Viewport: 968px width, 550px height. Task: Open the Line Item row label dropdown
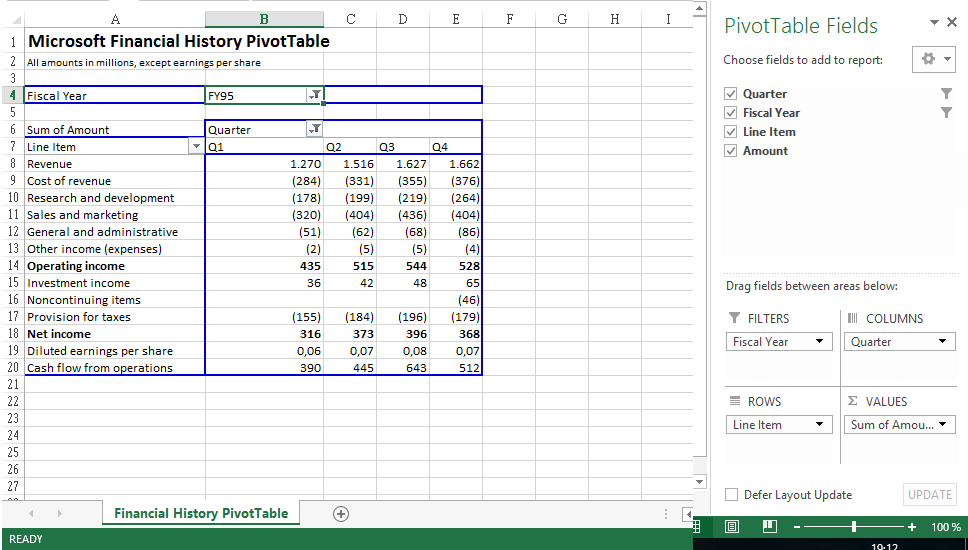click(x=196, y=146)
